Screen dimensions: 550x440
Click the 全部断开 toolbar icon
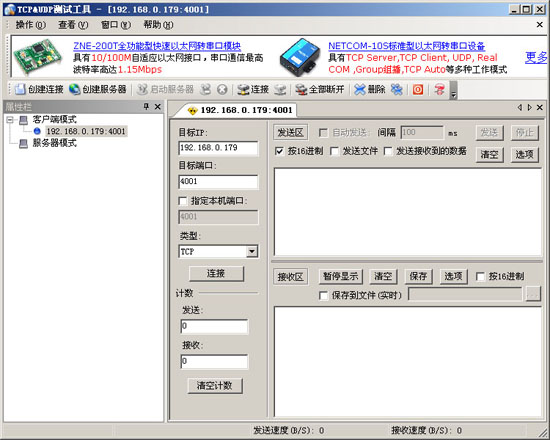point(301,90)
